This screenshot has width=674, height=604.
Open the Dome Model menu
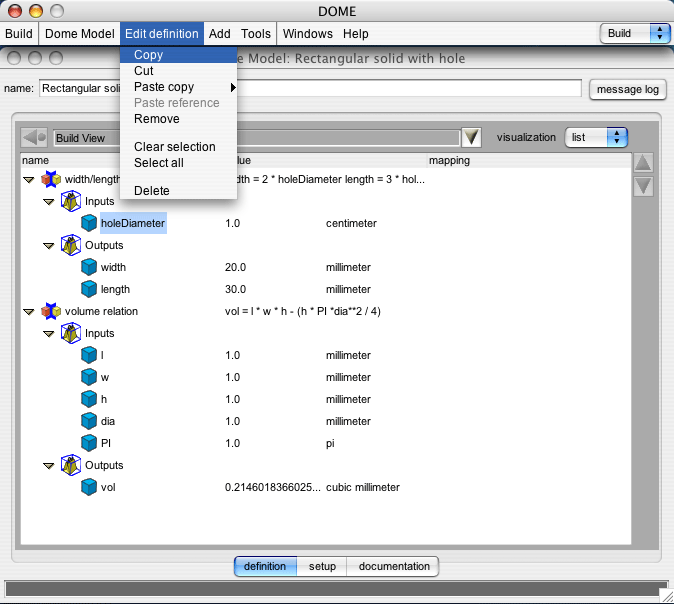point(80,34)
